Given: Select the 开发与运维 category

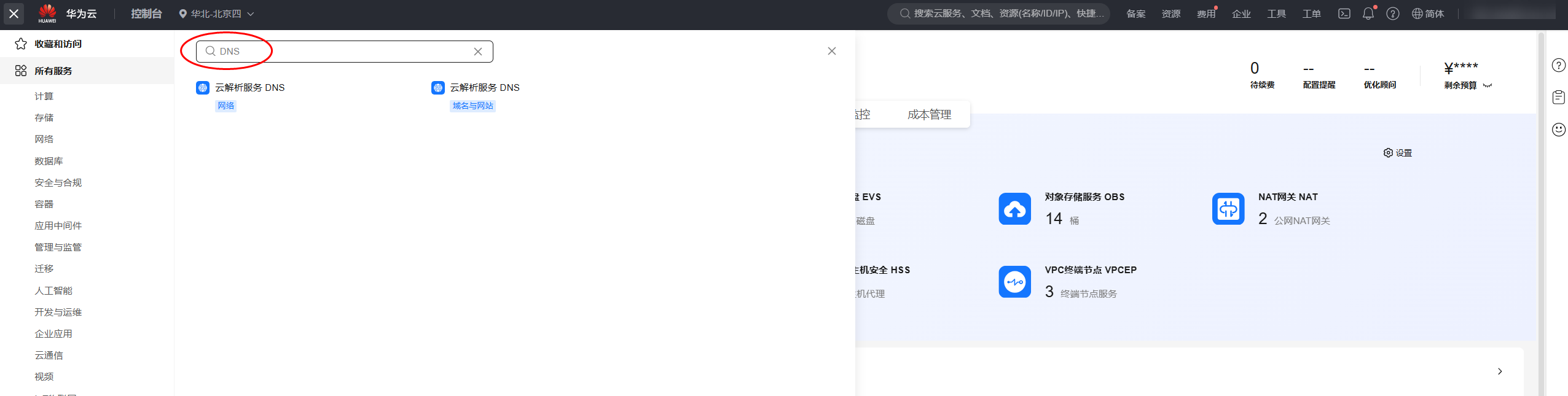Looking at the screenshot, I should 58,312.
